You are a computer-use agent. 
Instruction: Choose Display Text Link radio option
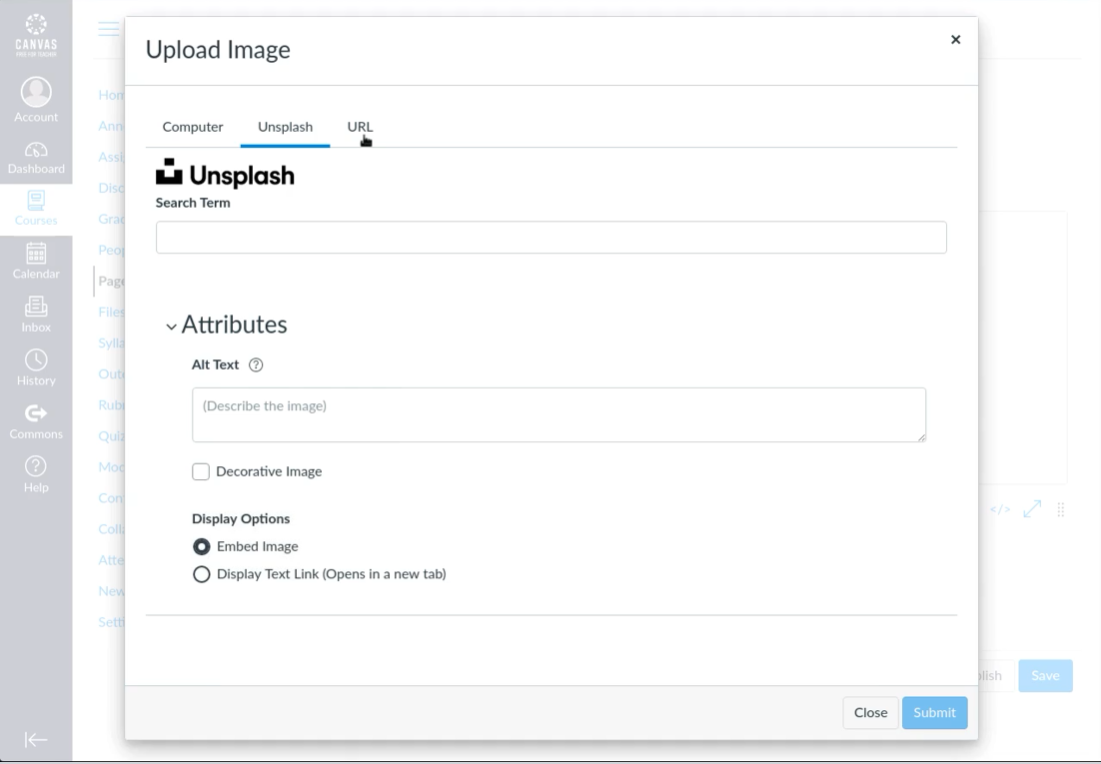pyautogui.click(x=201, y=575)
